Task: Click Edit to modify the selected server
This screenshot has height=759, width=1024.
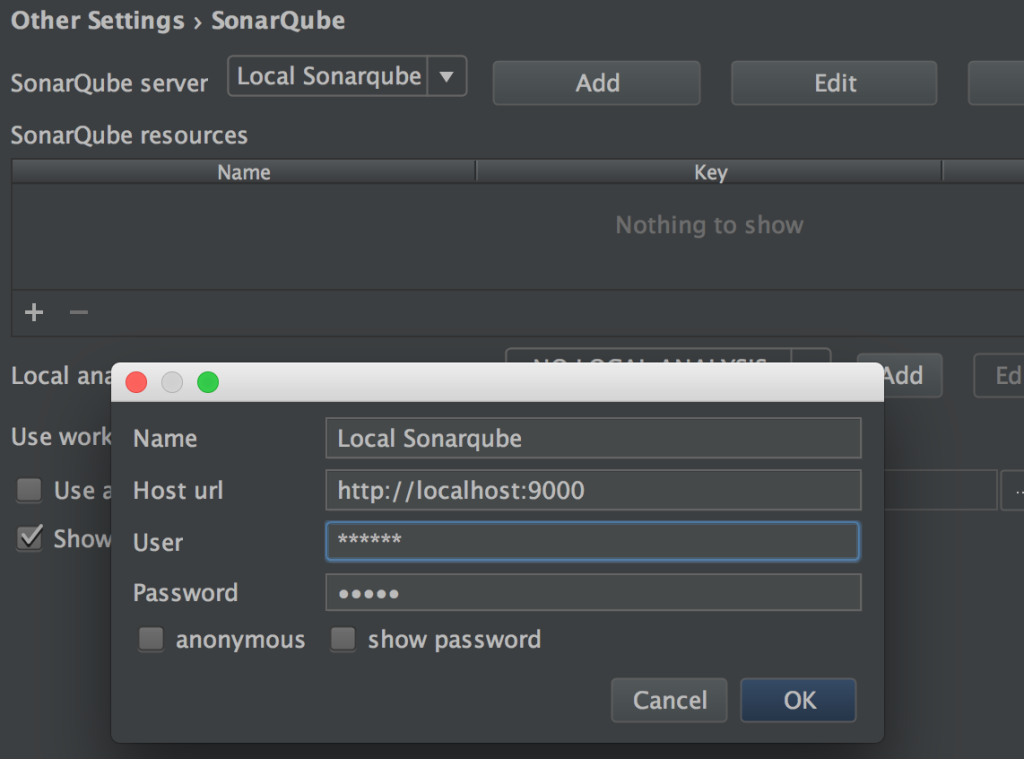Action: (x=833, y=82)
